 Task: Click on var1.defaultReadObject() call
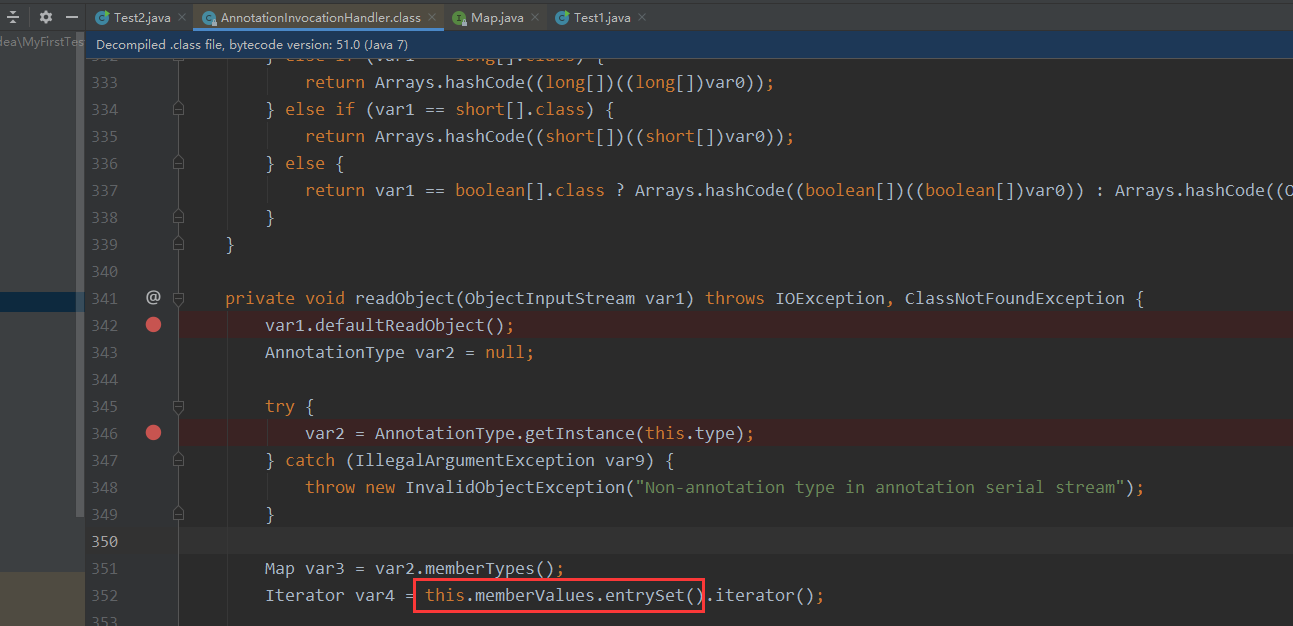pos(389,325)
